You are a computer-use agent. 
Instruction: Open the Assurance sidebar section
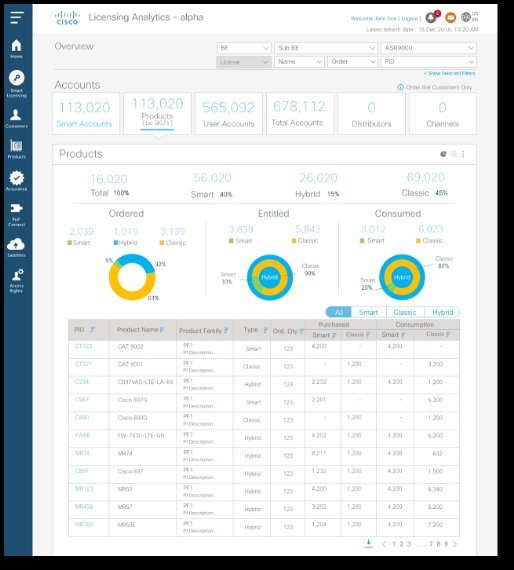16,181
